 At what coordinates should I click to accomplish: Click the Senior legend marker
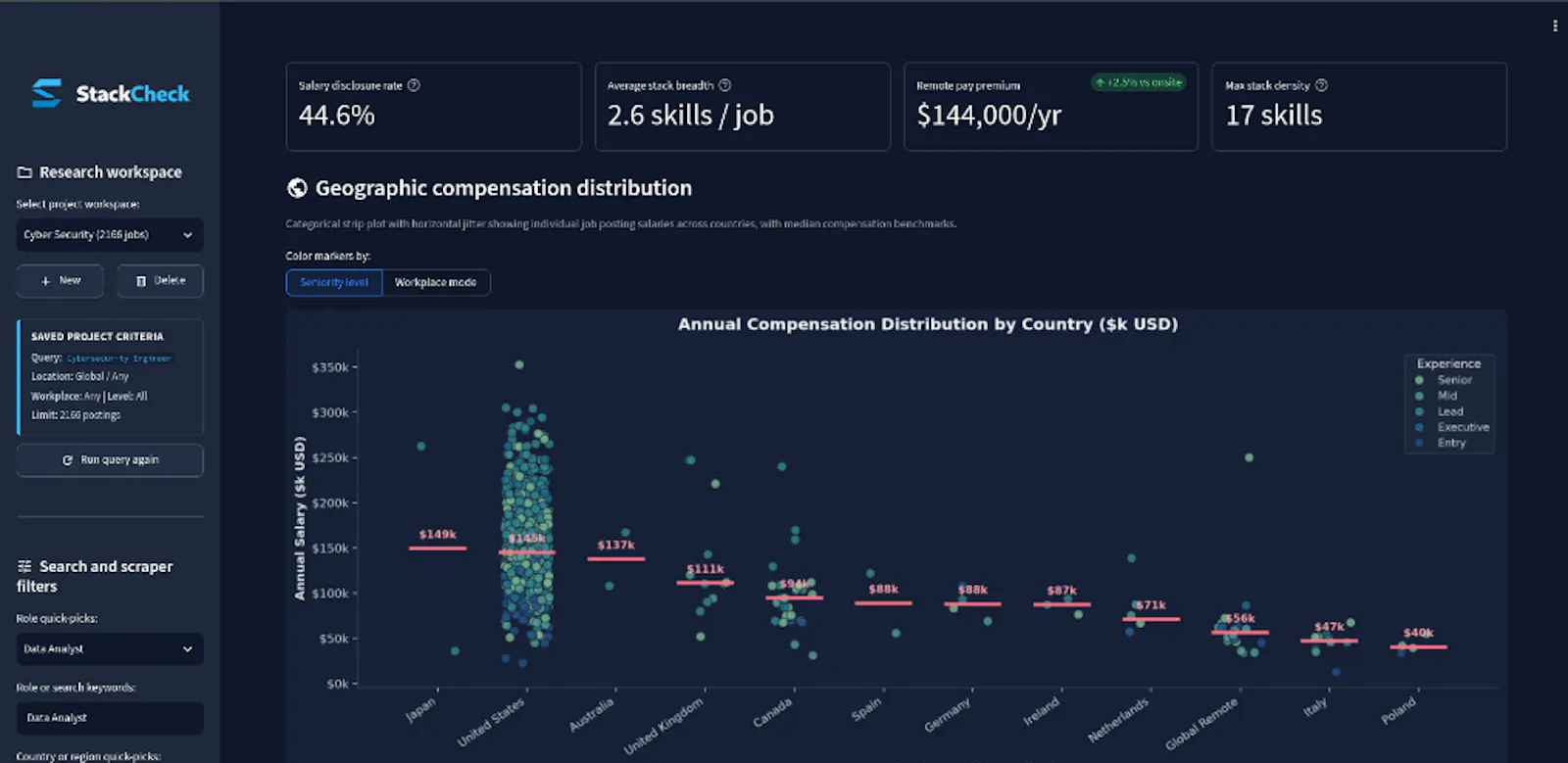(1419, 380)
